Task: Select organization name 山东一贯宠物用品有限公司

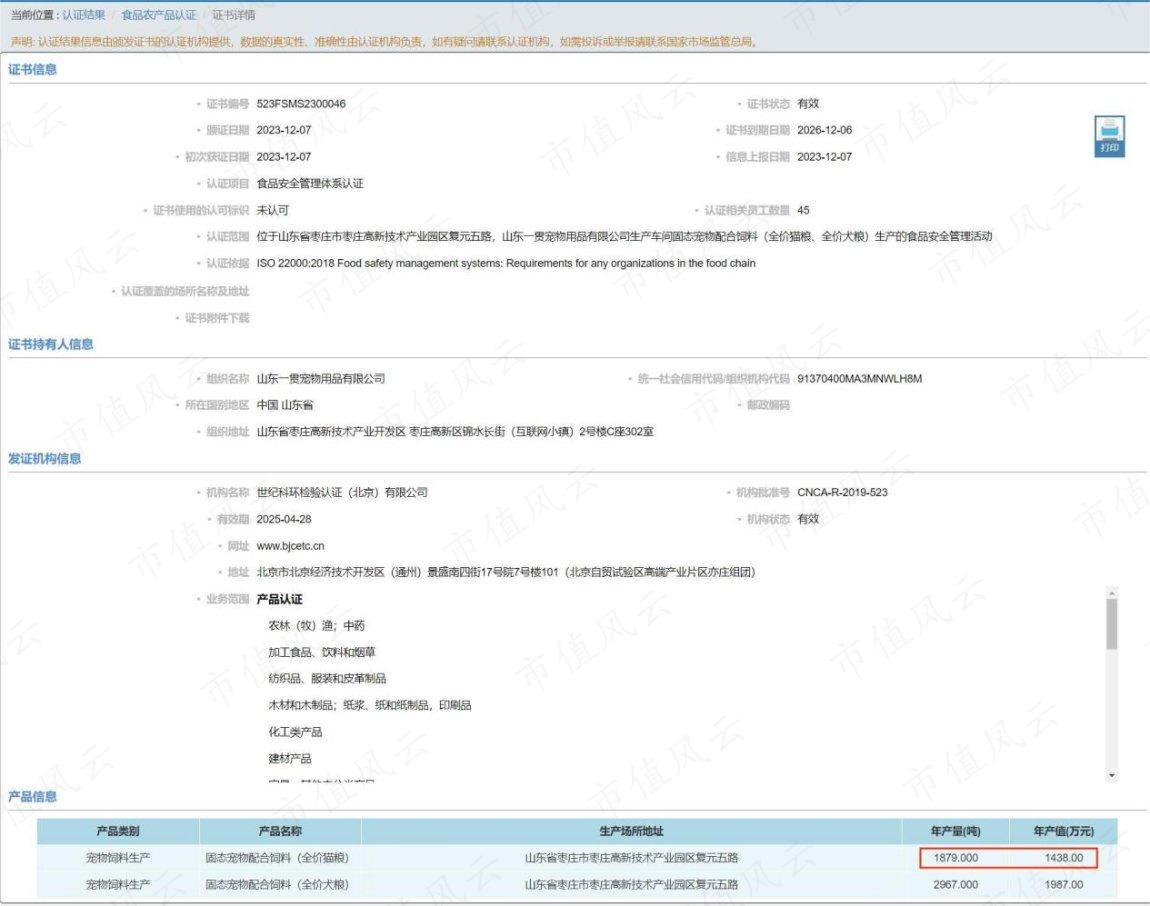Action: [321, 379]
